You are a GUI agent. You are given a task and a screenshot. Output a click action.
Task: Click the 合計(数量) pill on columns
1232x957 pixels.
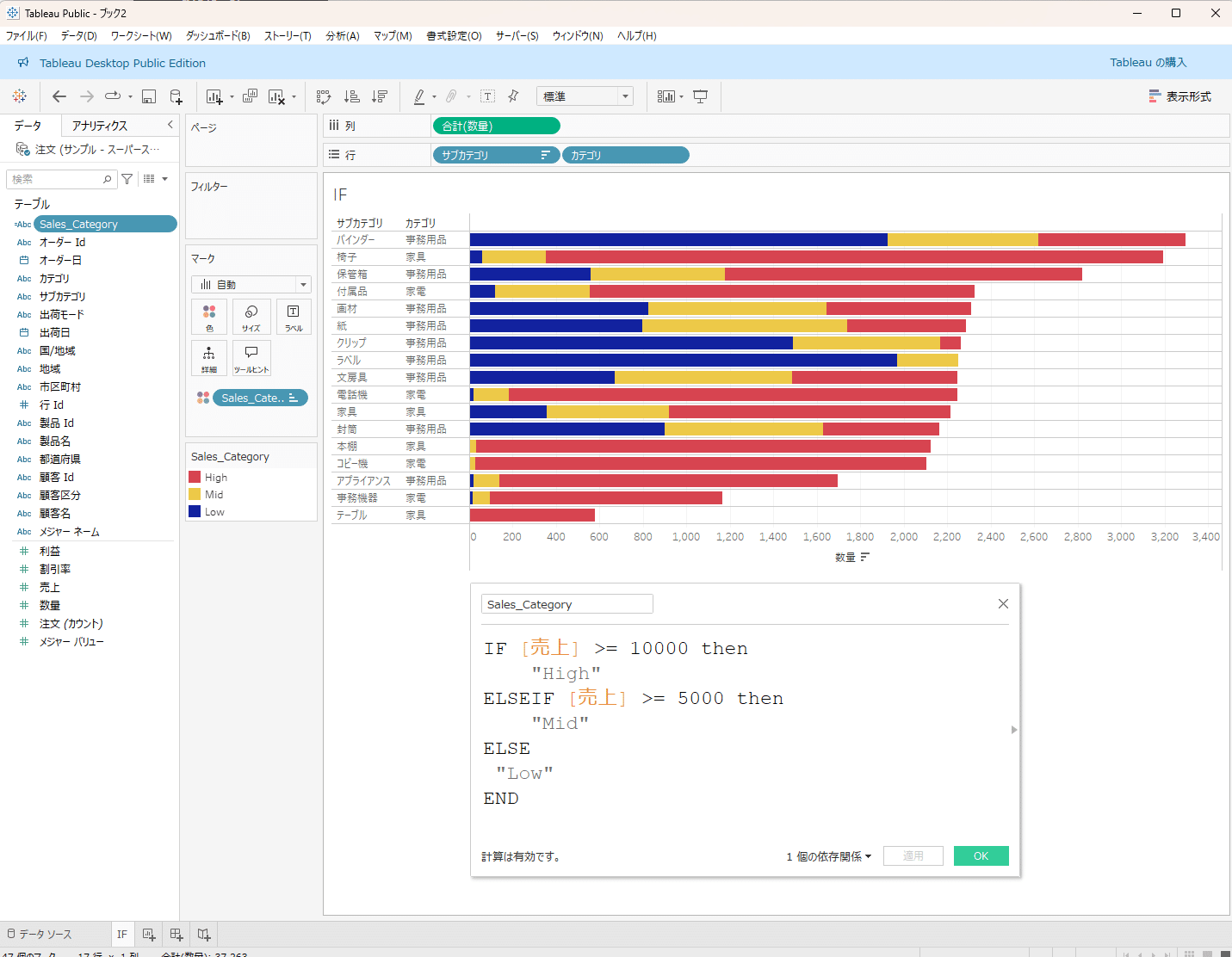tap(496, 127)
